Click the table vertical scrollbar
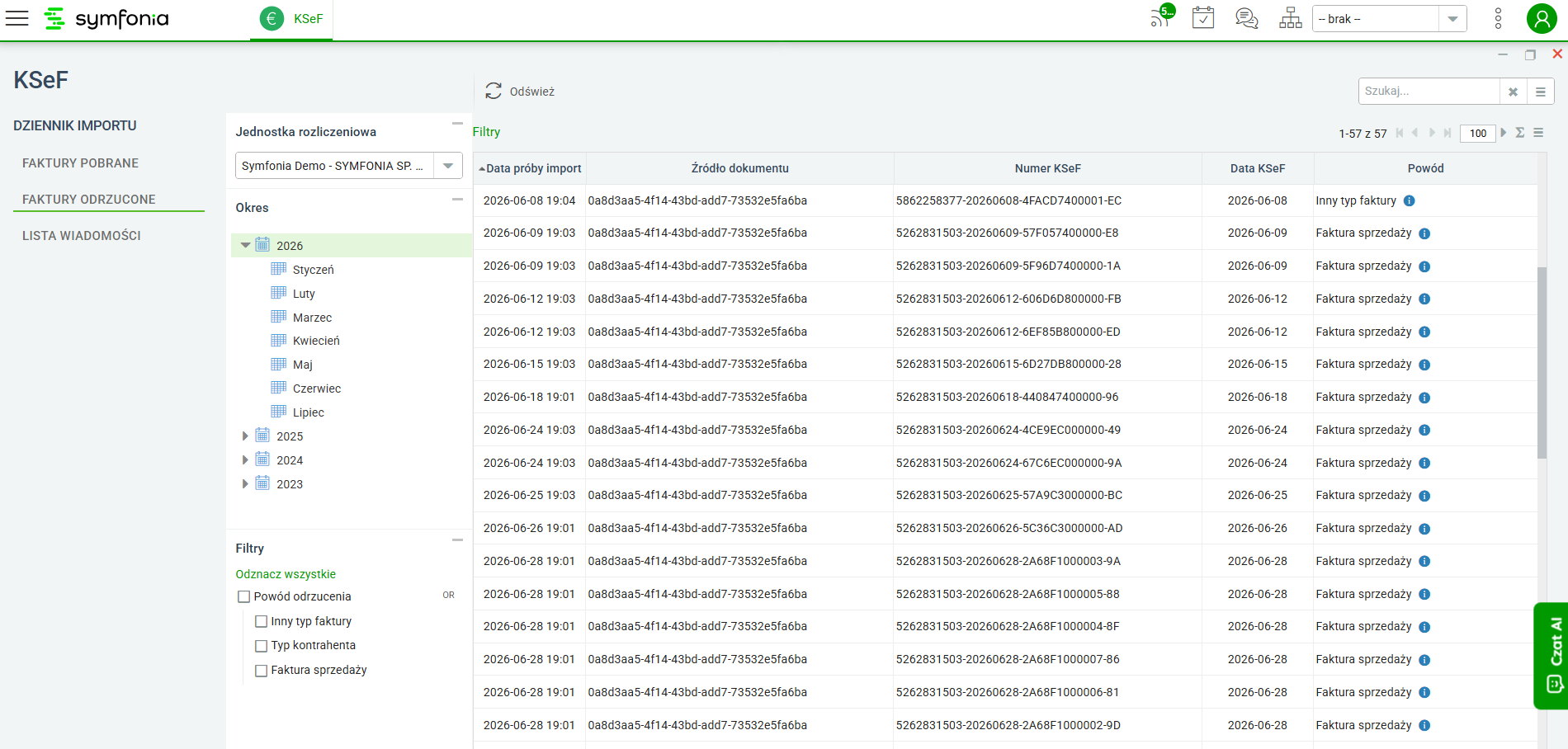The width and height of the screenshot is (1568, 749). tap(1542, 363)
